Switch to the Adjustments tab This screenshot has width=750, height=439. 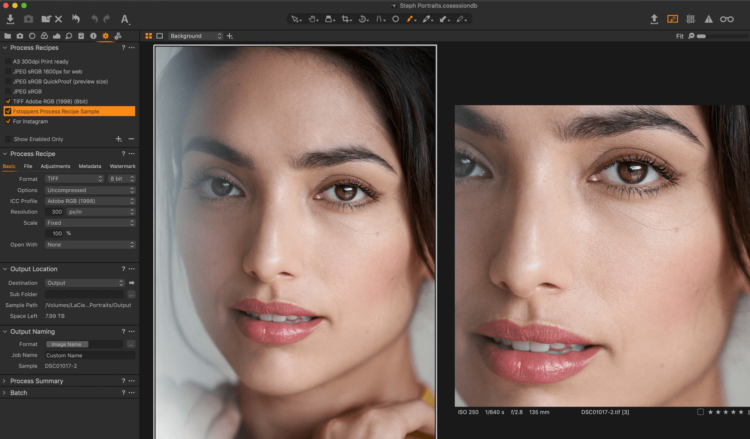click(55, 166)
